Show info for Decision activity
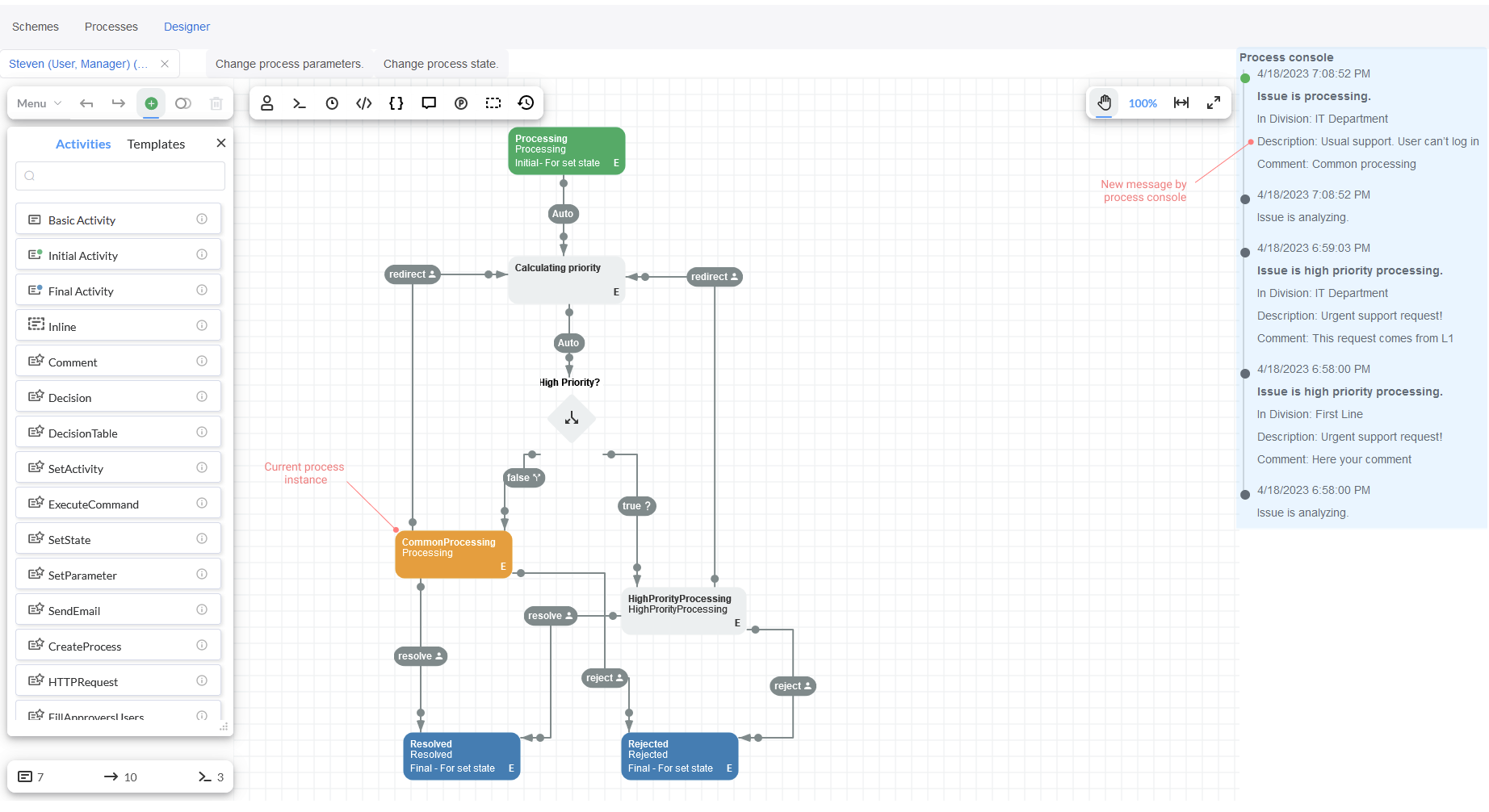This screenshot has height=812, width=1489. (202, 396)
